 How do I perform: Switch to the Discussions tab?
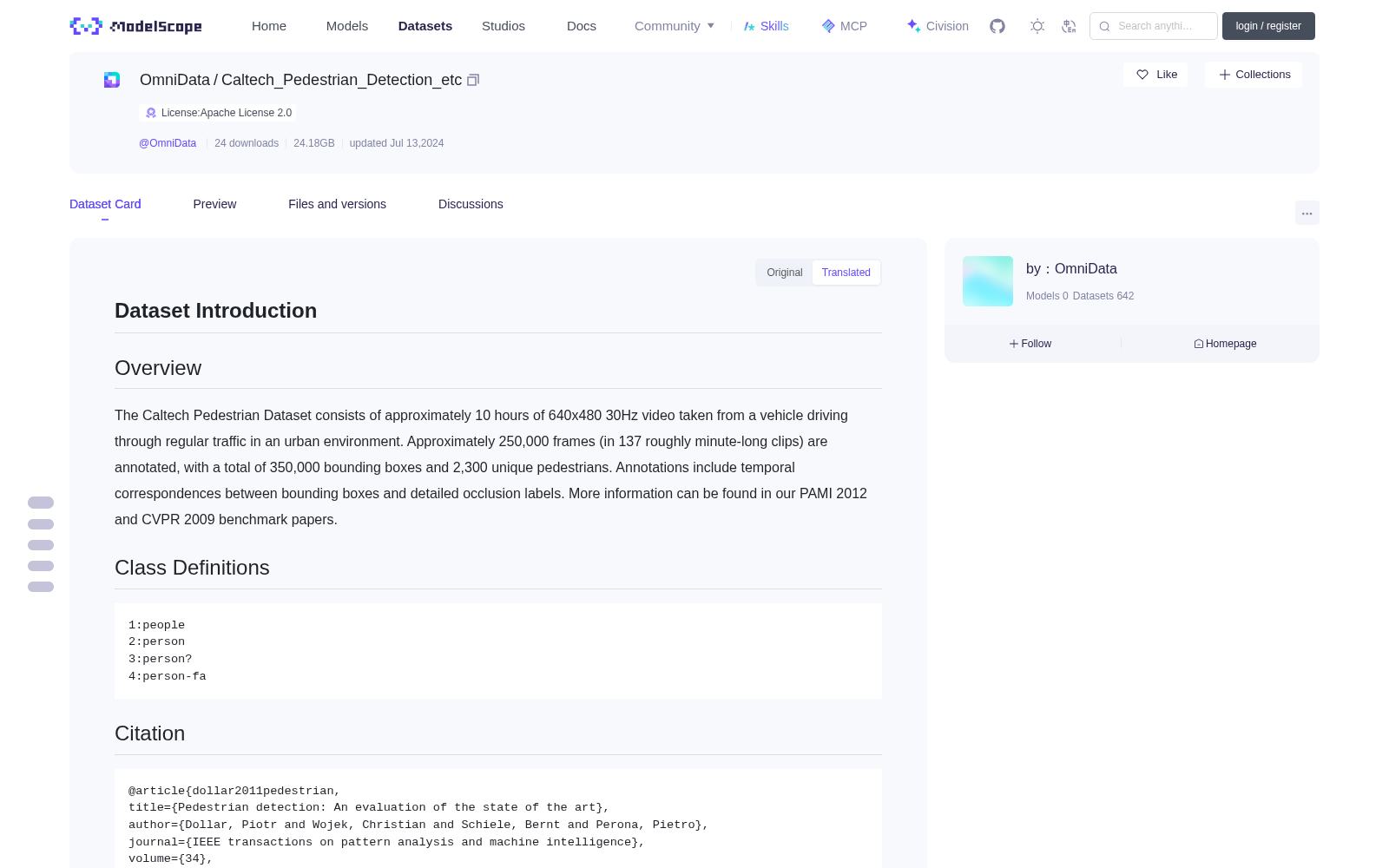click(471, 204)
